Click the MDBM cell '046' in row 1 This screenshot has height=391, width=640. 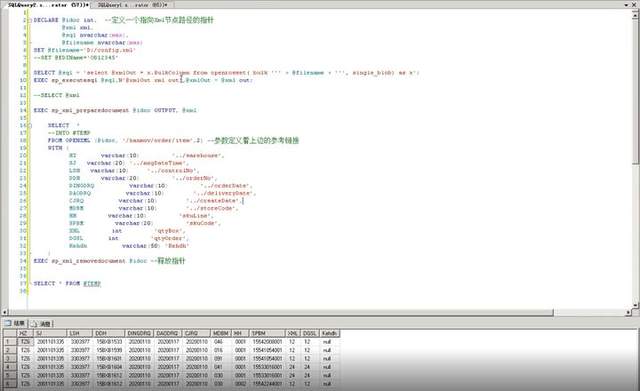point(222,342)
